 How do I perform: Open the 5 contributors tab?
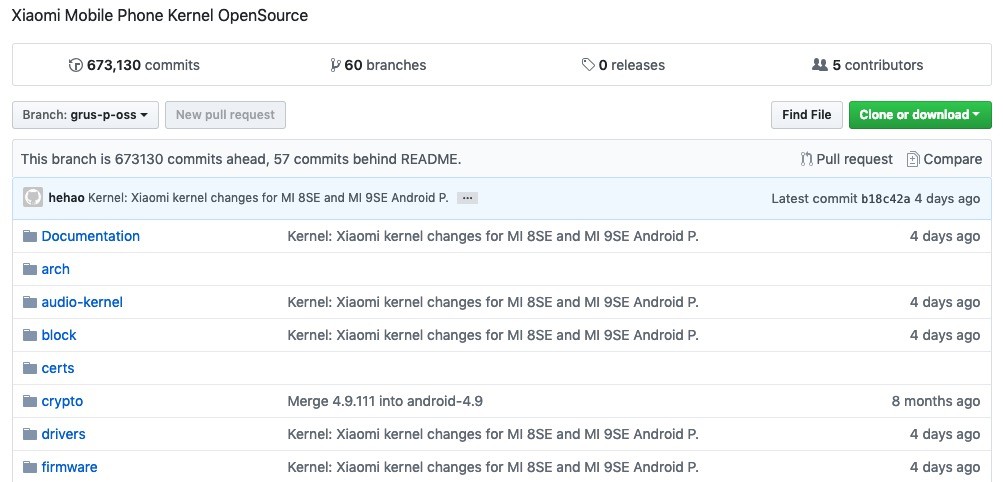(x=867, y=65)
